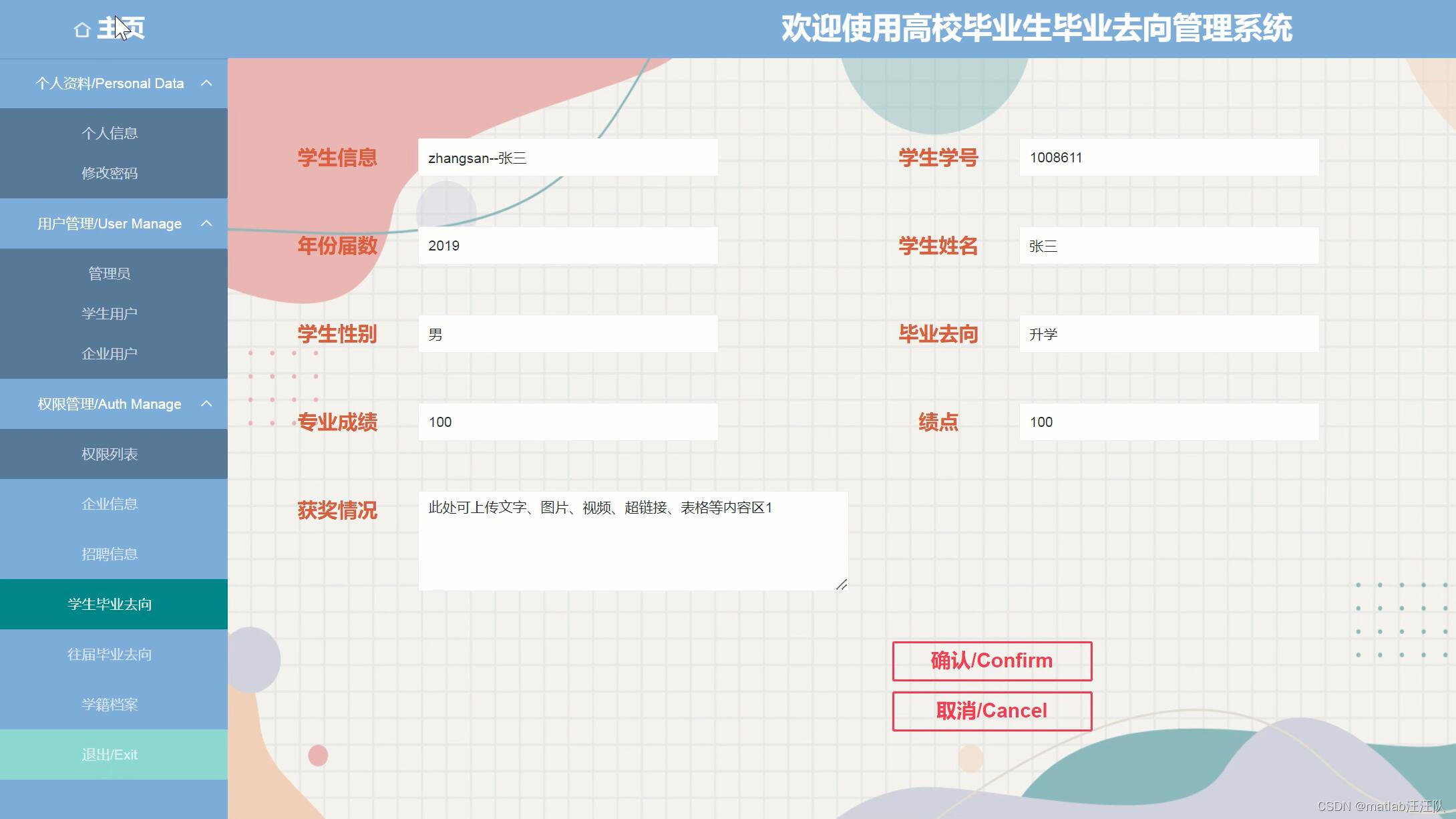Collapse the 个人资料/Personal Data section chevron
This screenshot has height=819, width=1456.
pyautogui.click(x=206, y=83)
